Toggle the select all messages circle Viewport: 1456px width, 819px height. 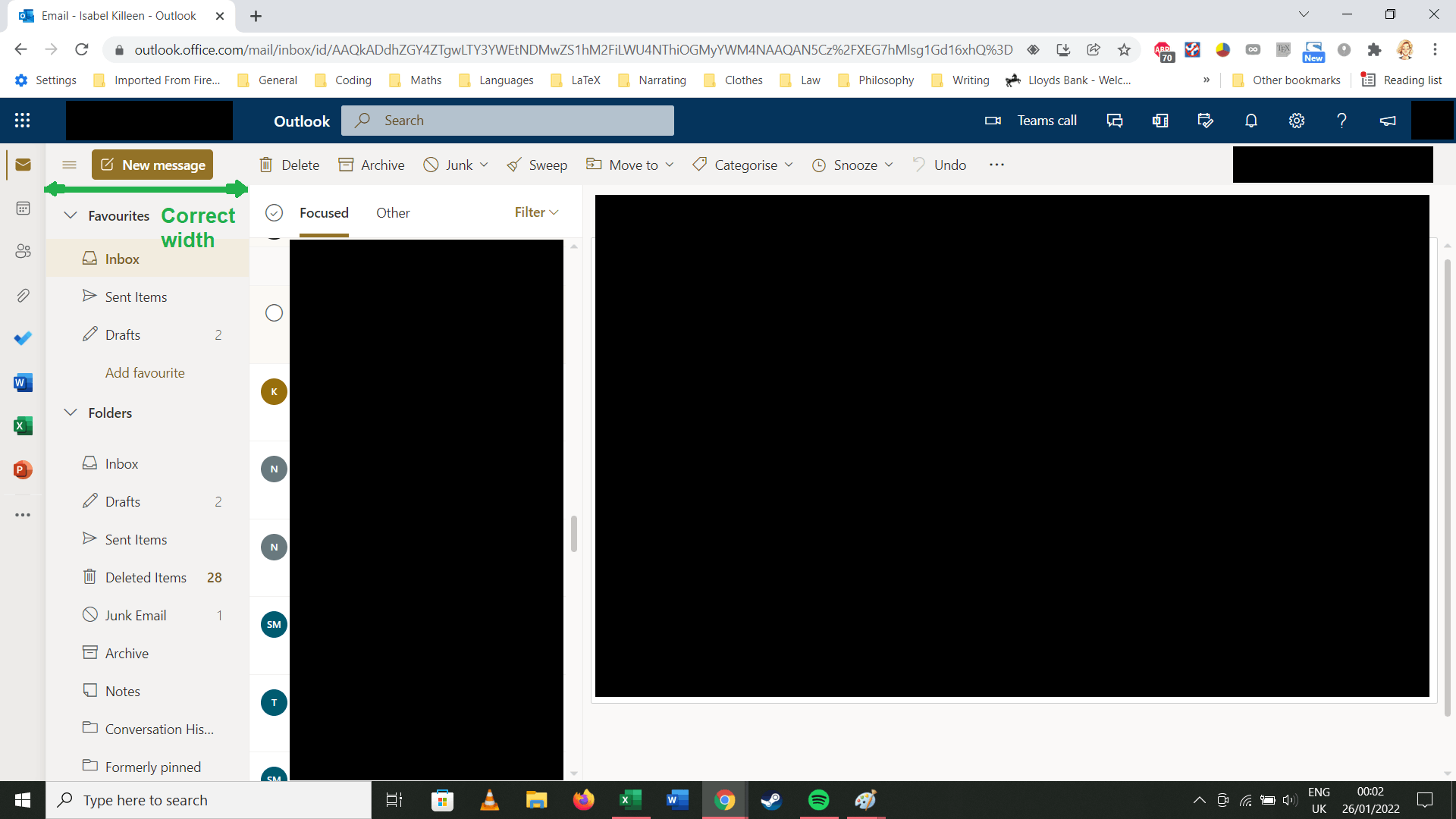click(x=274, y=213)
